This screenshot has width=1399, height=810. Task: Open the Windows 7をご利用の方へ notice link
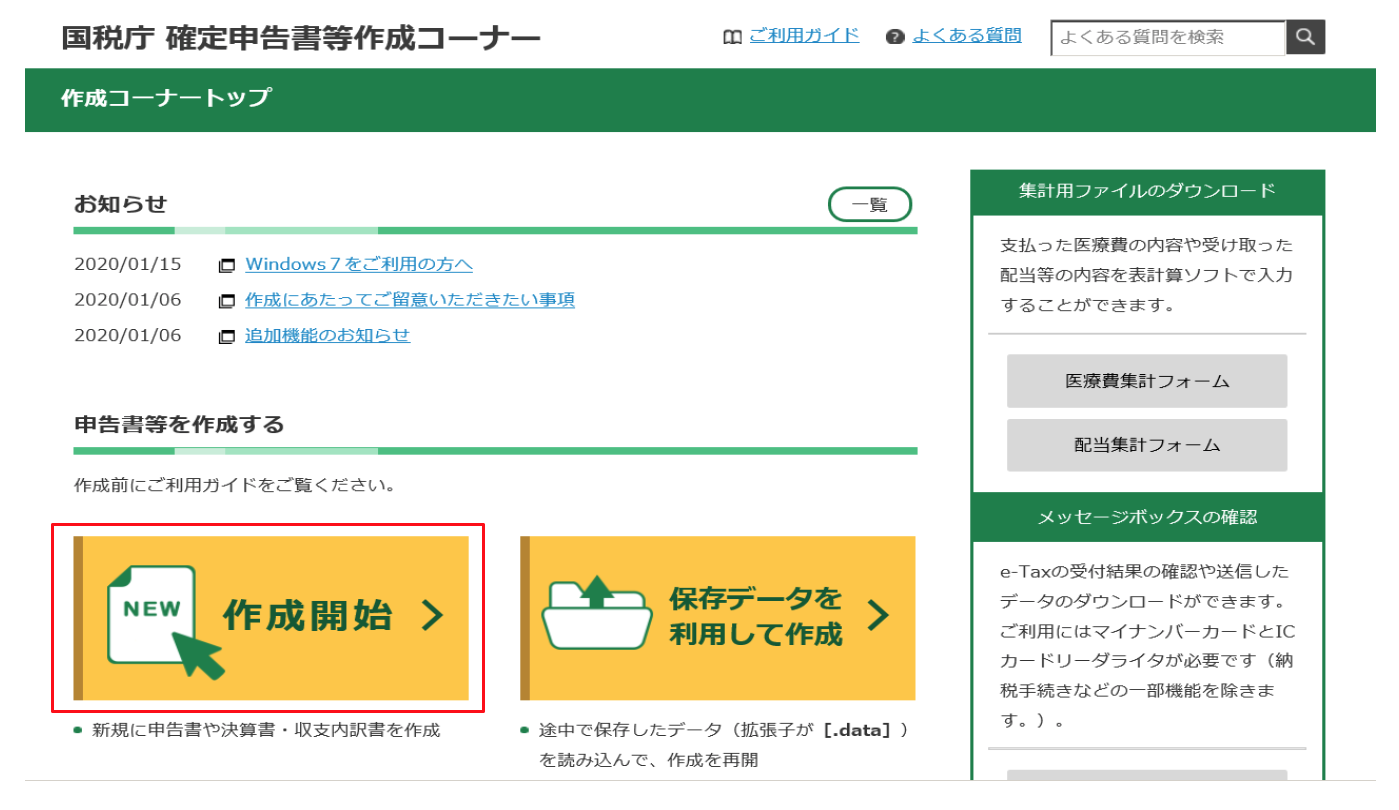pos(358,264)
